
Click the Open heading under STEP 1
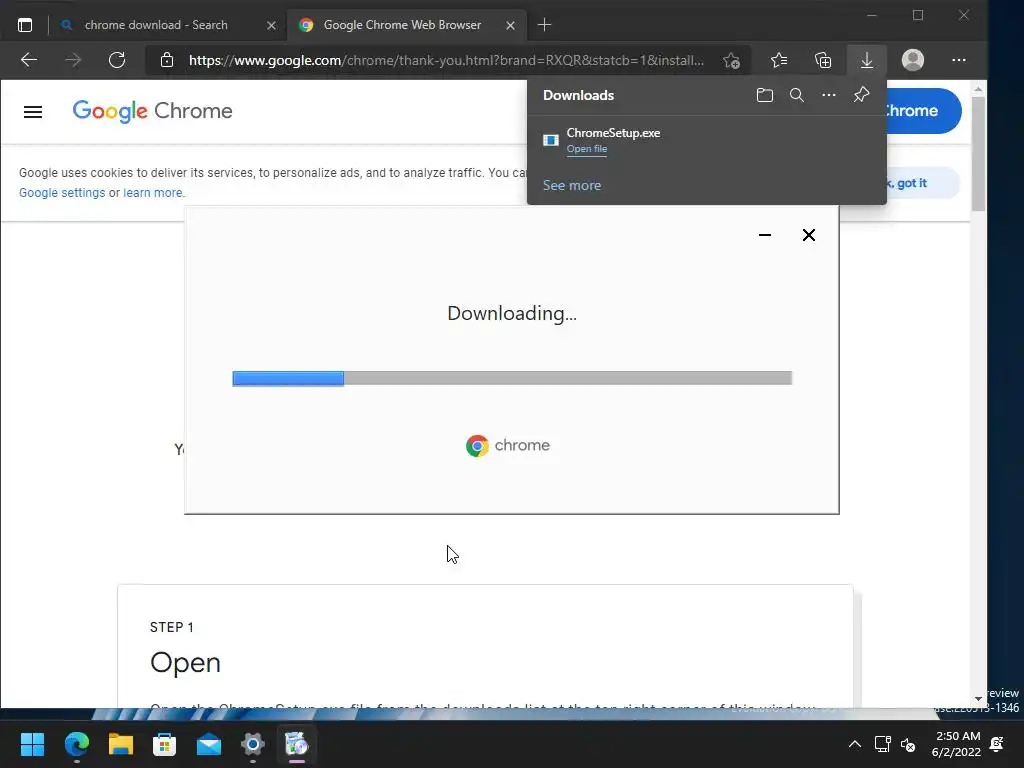tap(185, 662)
